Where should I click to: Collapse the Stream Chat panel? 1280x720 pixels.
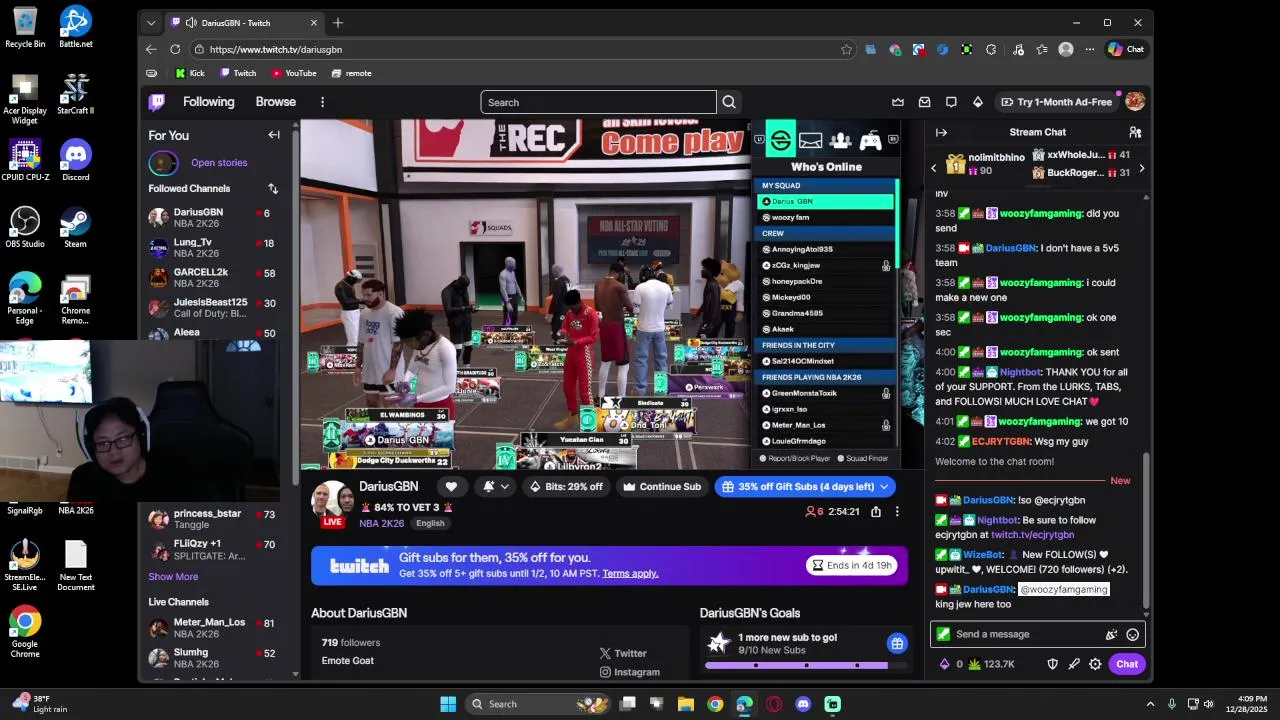pyautogui.click(x=941, y=132)
